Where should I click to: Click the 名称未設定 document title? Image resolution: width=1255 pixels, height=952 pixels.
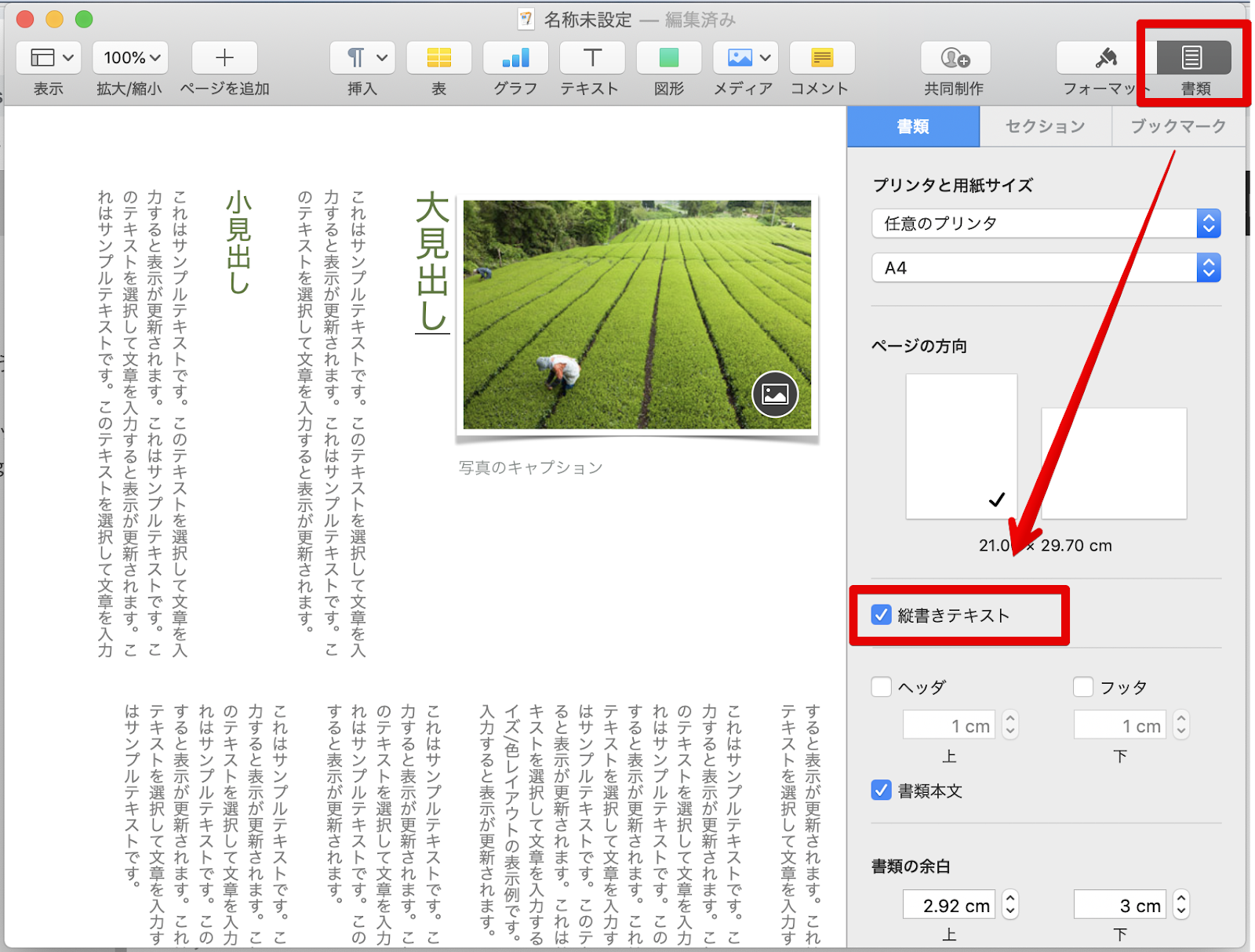(x=588, y=20)
